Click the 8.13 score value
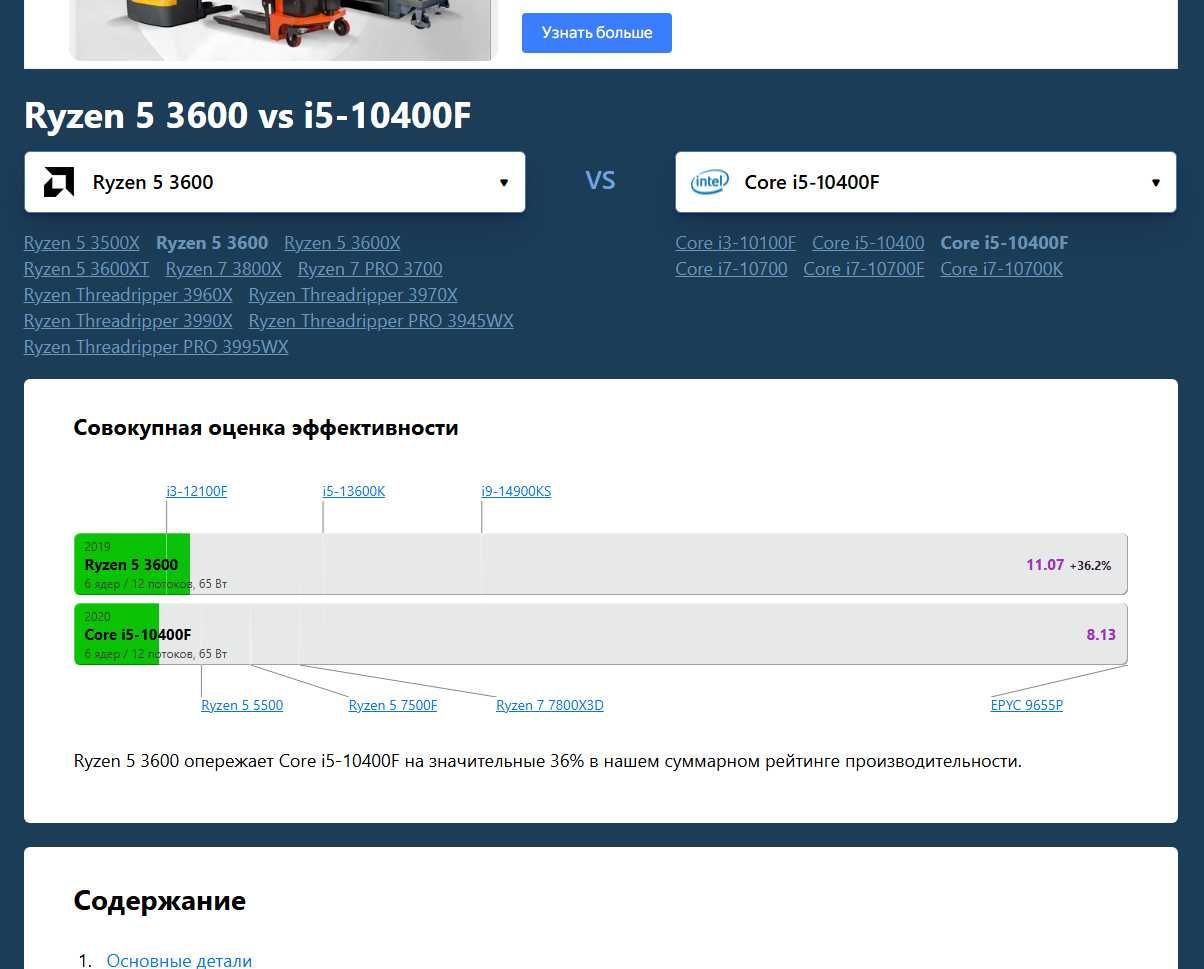The image size is (1204, 969). click(x=1101, y=635)
